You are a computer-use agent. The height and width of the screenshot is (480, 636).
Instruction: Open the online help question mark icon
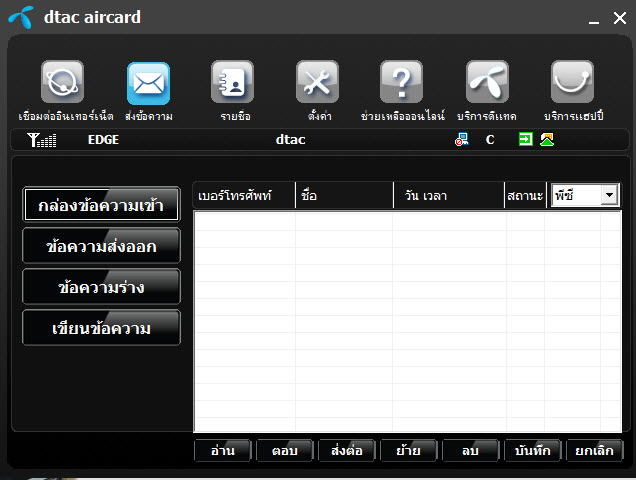tap(401, 82)
